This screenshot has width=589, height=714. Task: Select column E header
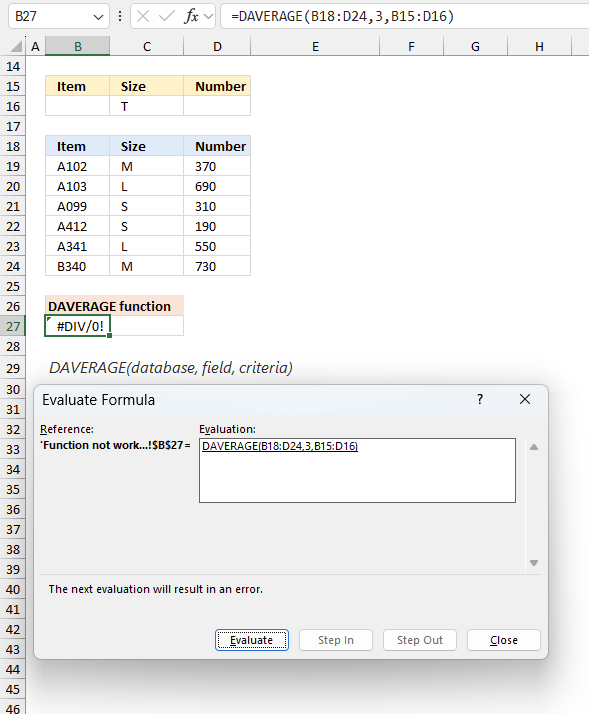315,46
